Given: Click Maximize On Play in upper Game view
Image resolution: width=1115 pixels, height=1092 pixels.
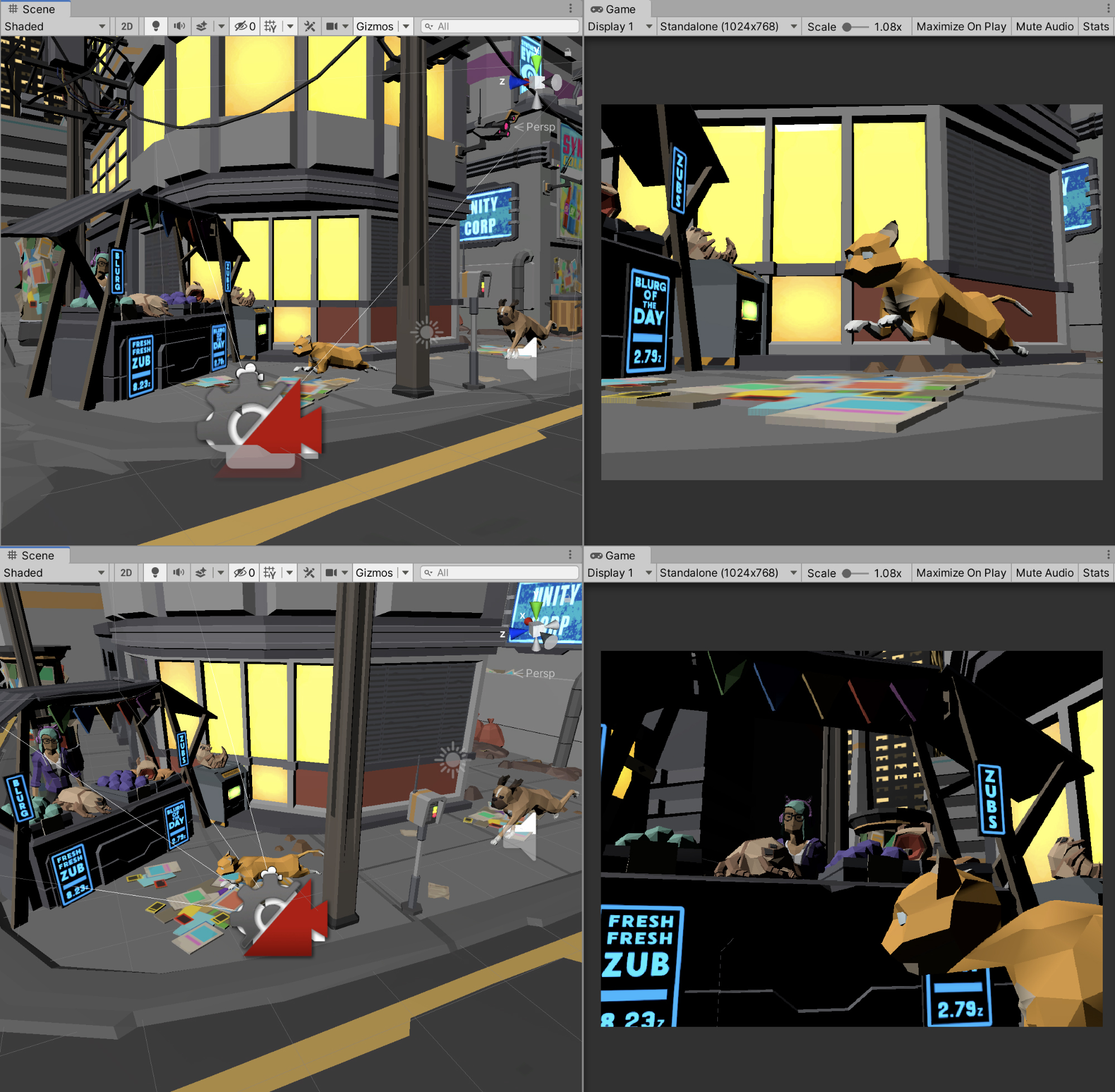Looking at the screenshot, I should pyautogui.click(x=960, y=26).
